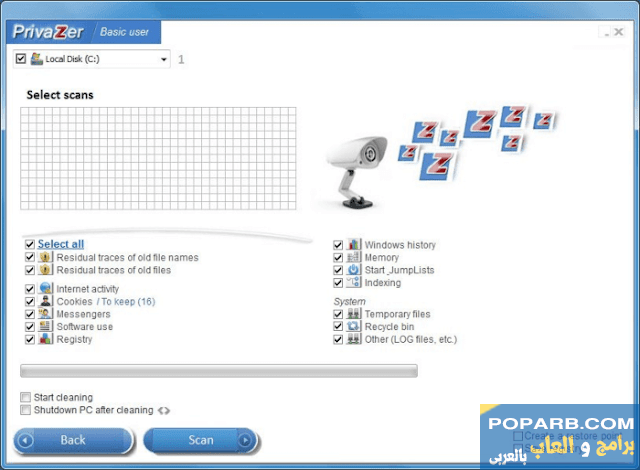The image size is (640, 470).
Task: Open the Basic user tab
Action: [125, 32]
